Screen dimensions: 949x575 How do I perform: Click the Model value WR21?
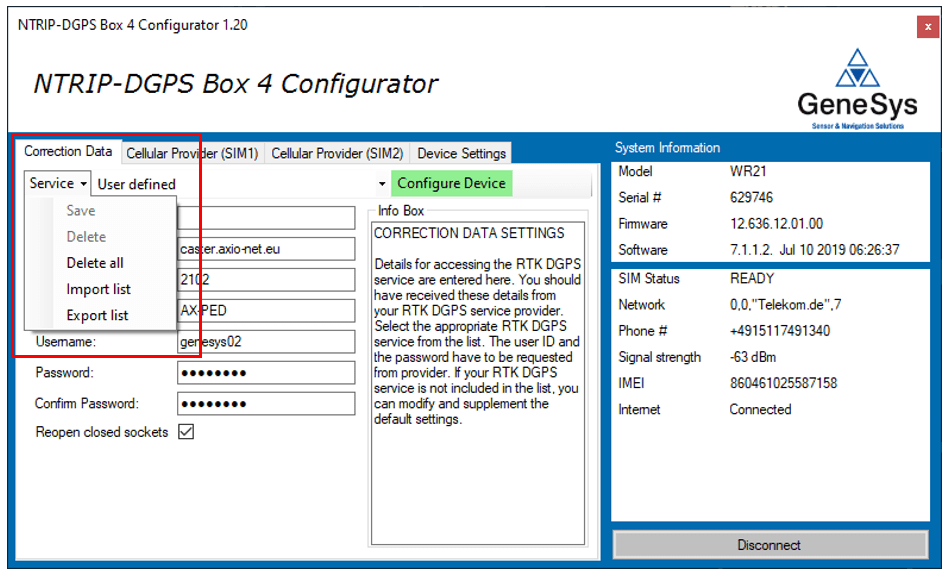(748, 171)
